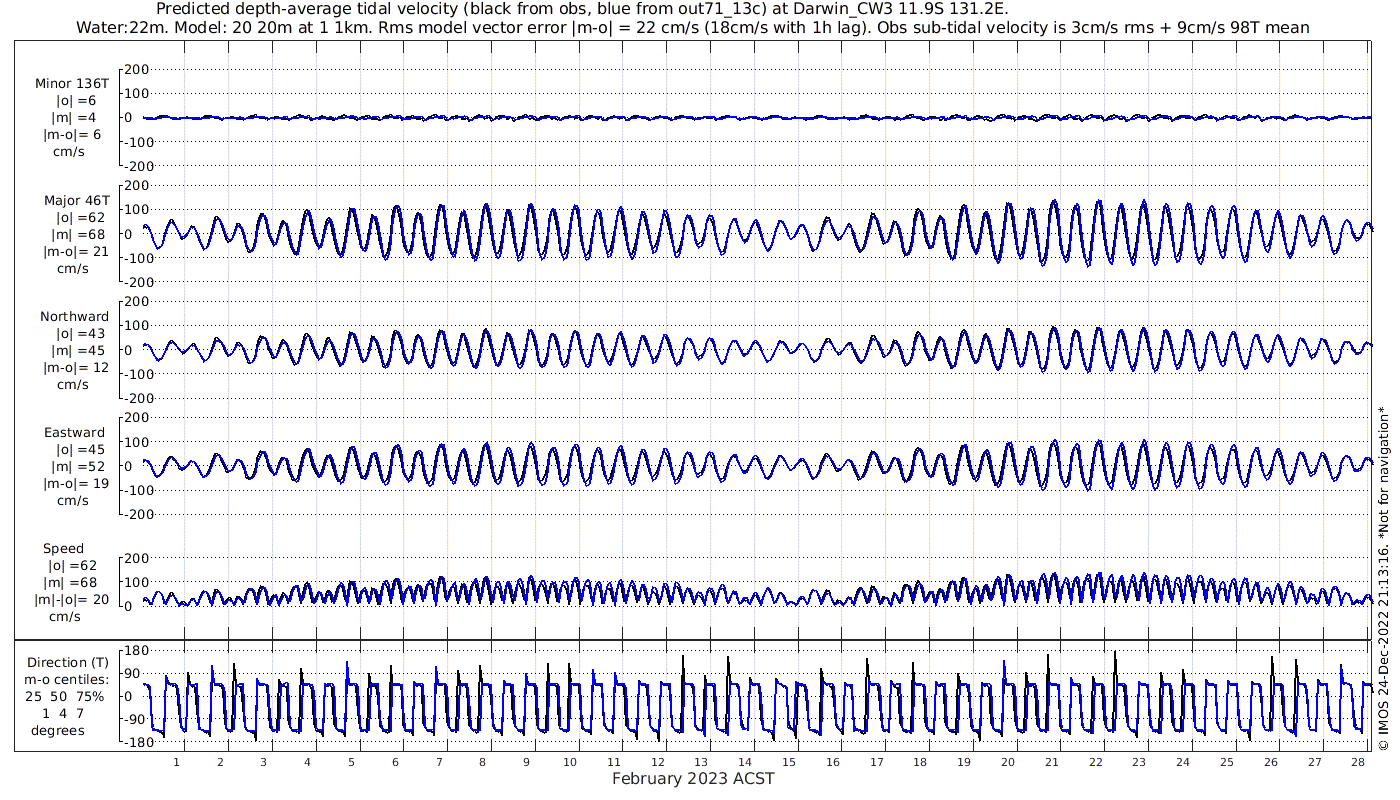1400x800 pixels.
Task: Click day 14 on the date axis
Action: coord(745,762)
